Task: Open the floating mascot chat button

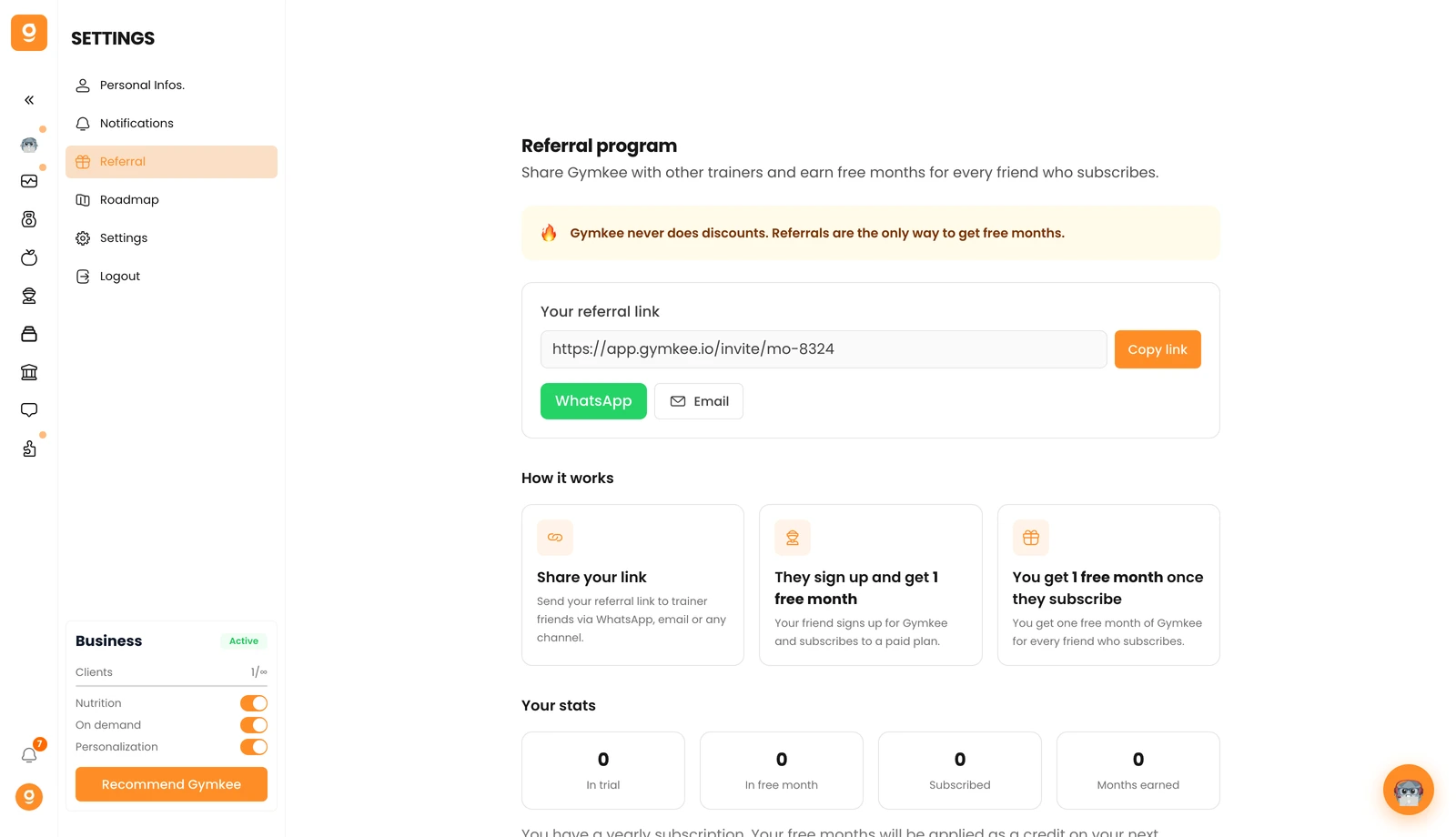Action: [1409, 790]
